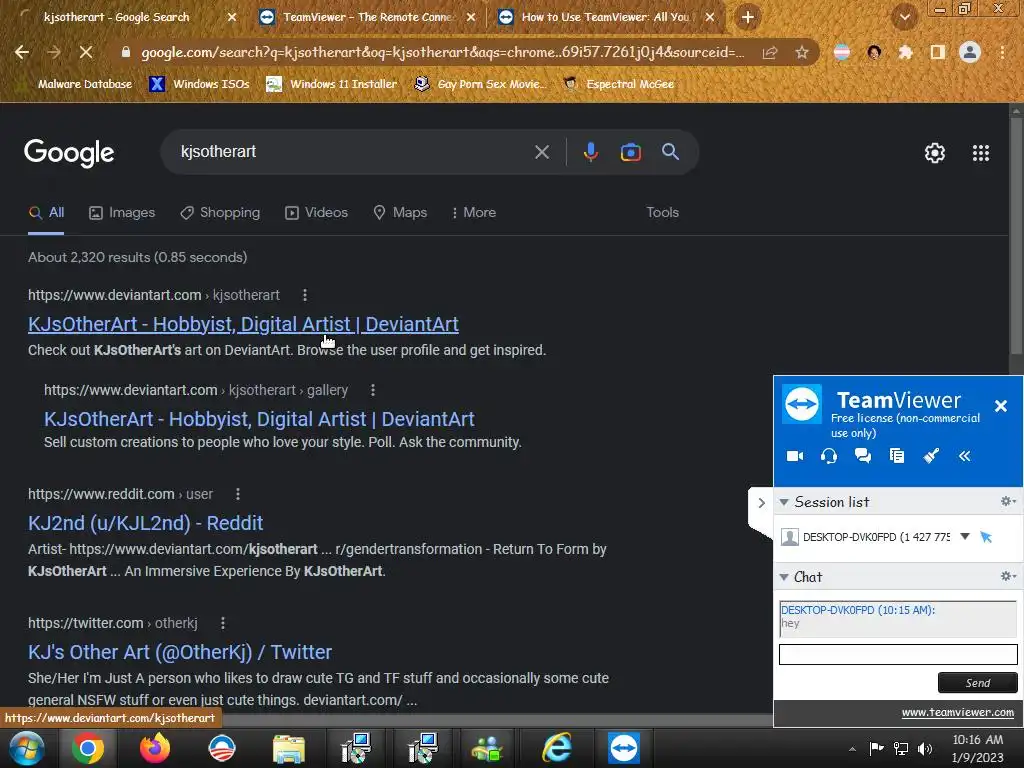Open the TeamViewer chat bubbles icon
The image size is (1024, 768).
[x=863, y=456]
